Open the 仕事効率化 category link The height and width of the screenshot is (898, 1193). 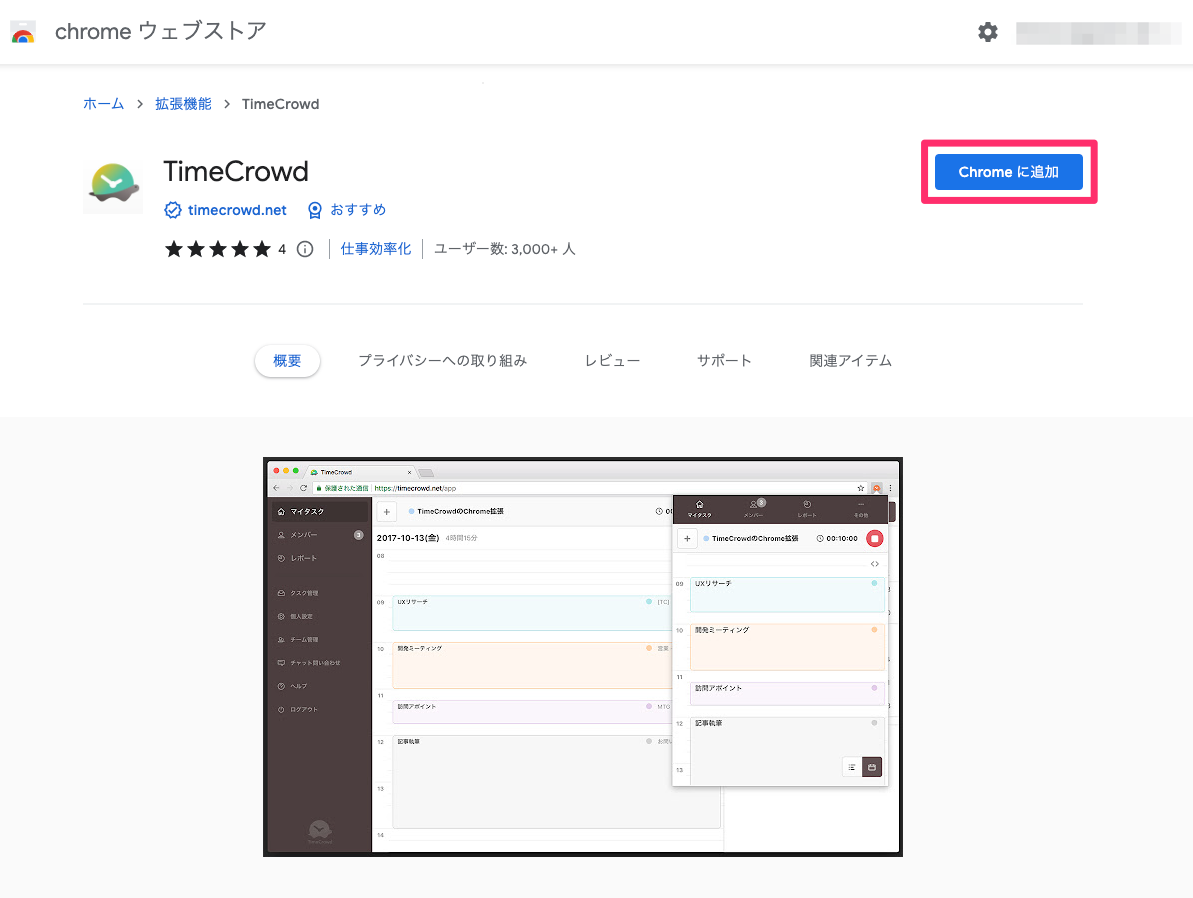pos(375,248)
